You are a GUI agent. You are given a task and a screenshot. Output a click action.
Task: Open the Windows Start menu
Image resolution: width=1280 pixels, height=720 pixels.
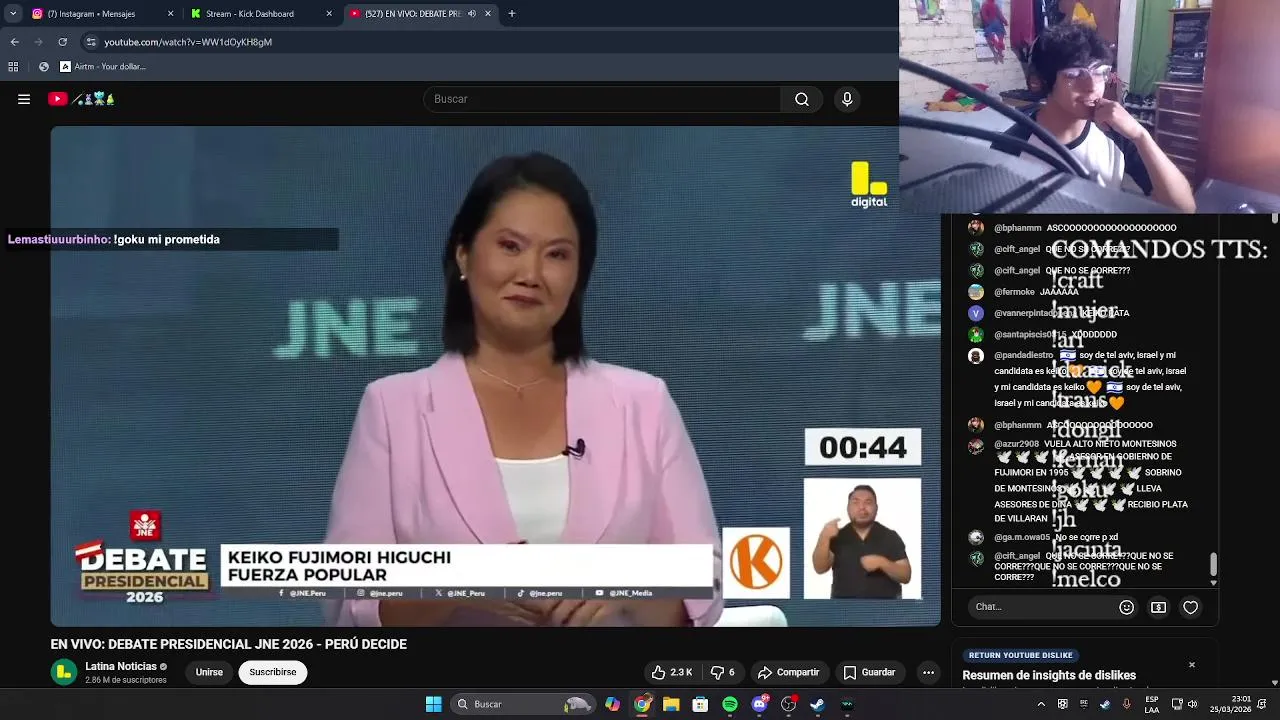tap(433, 704)
